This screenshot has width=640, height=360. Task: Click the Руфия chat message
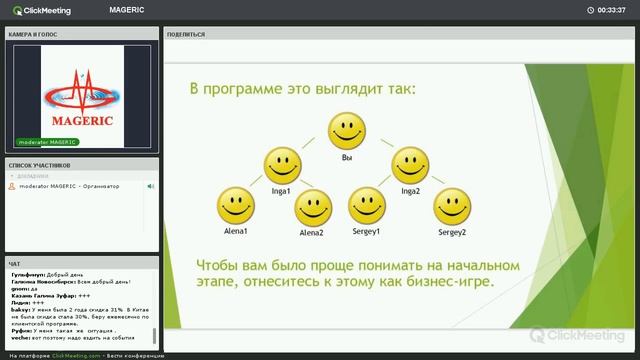63,331
